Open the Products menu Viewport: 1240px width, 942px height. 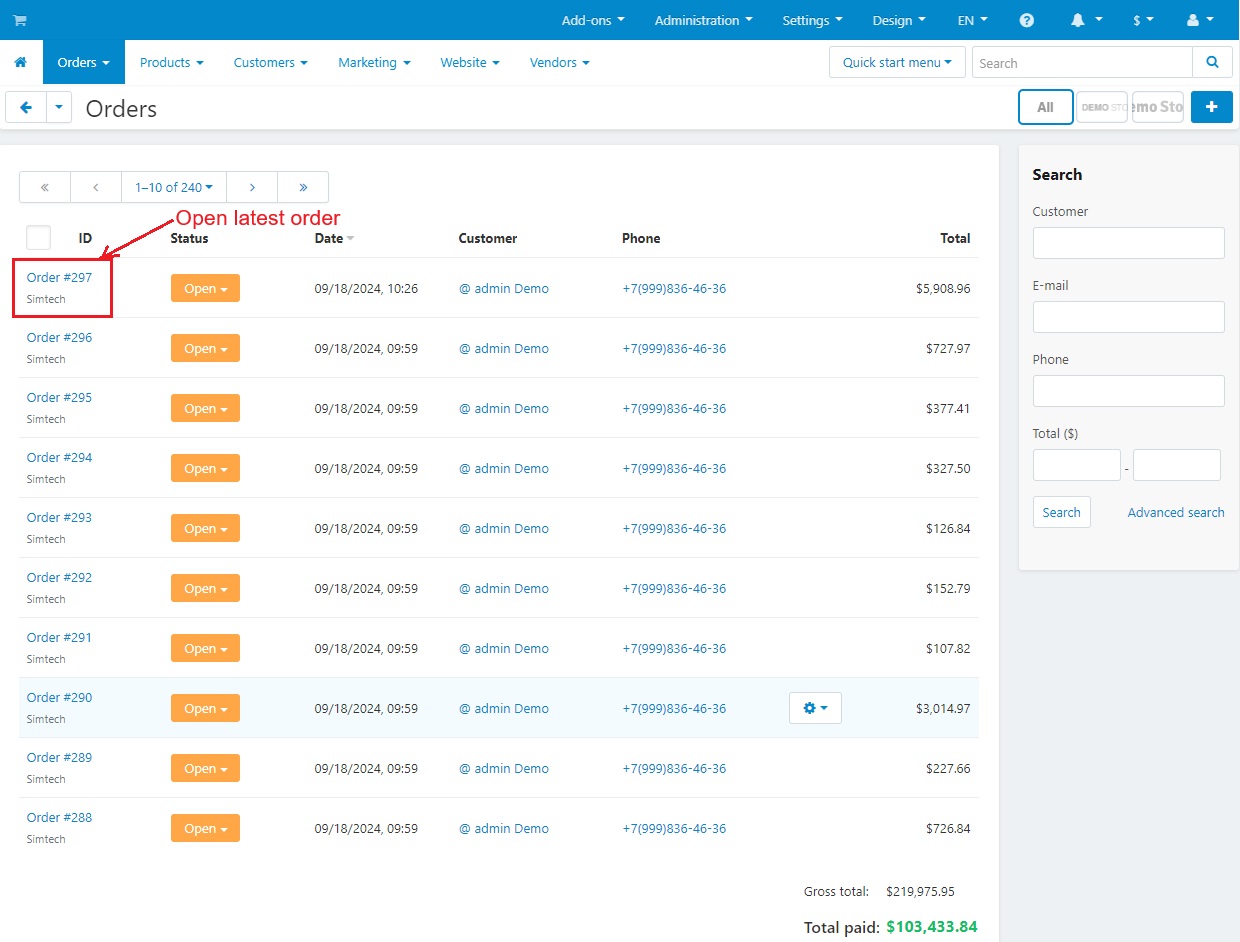click(171, 62)
